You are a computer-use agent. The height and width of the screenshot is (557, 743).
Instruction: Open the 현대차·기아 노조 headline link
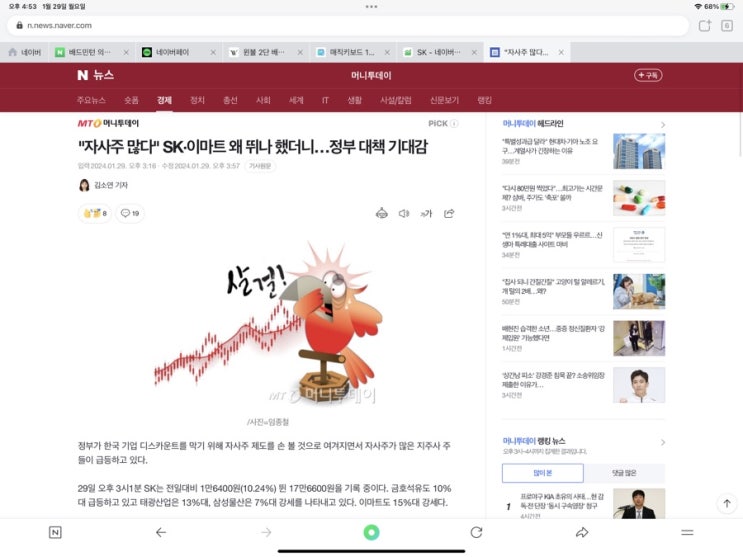[x=551, y=146]
